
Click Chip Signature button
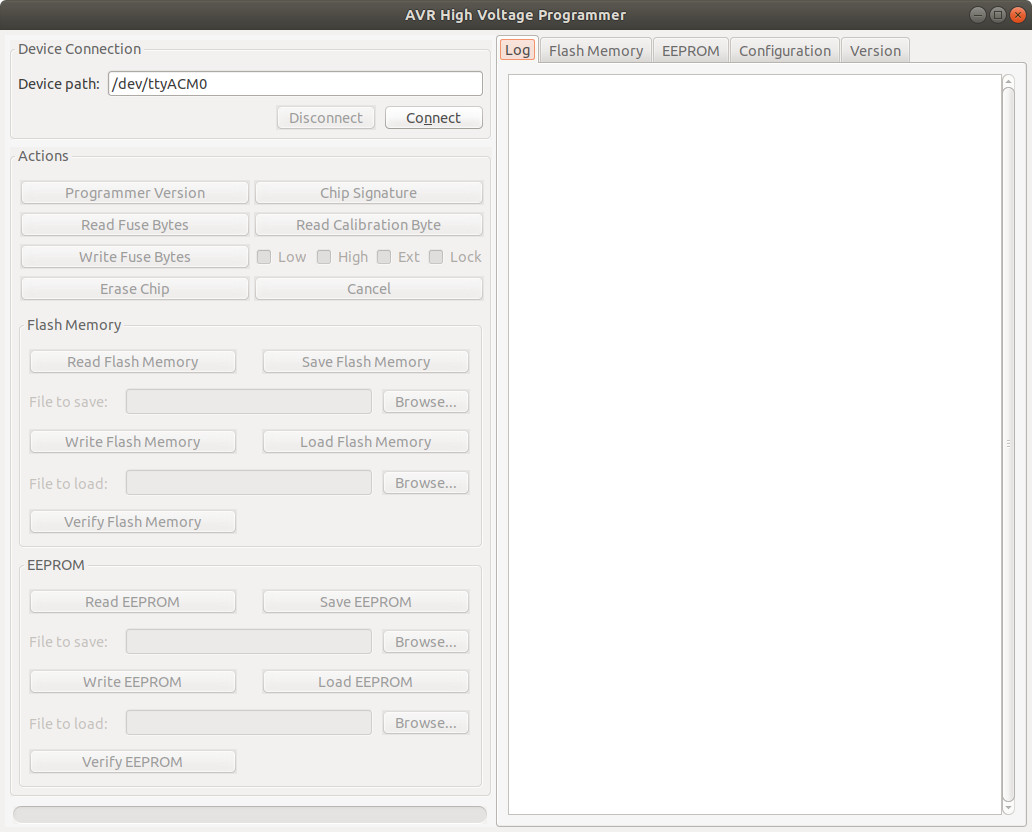click(x=369, y=193)
